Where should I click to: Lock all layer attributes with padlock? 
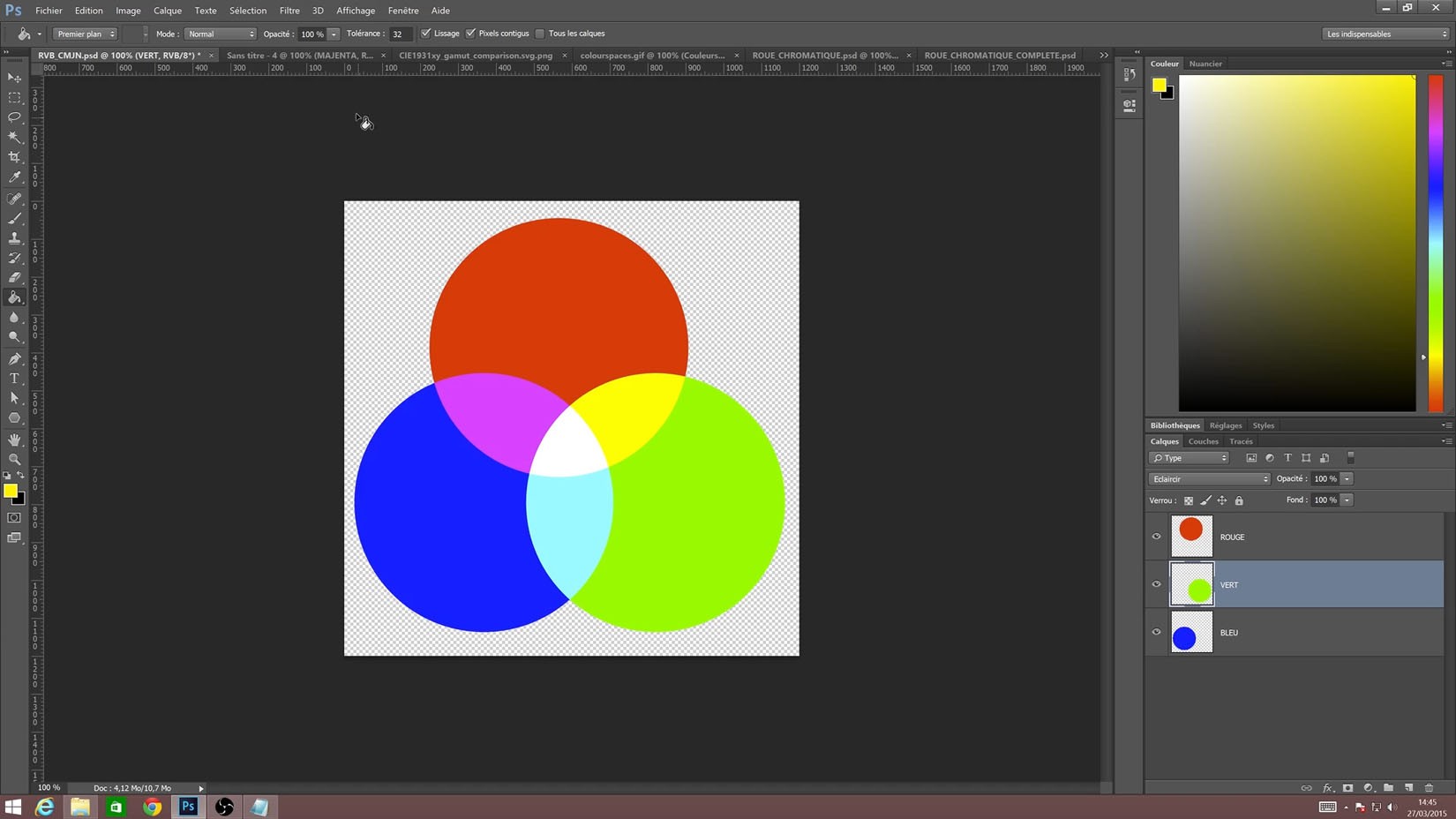(1239, 500)
